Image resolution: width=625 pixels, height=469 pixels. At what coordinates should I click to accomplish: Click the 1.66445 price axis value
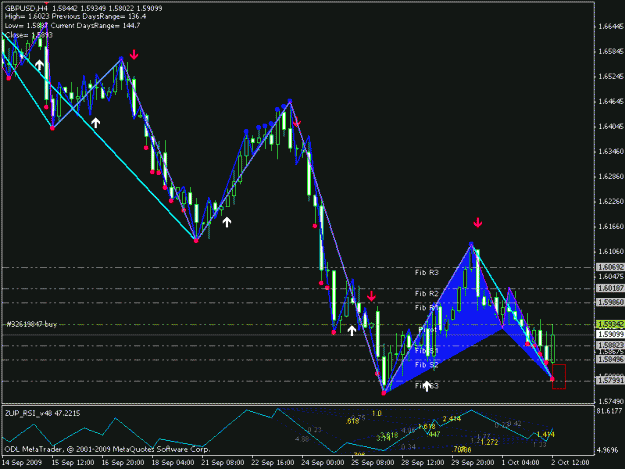tap(611, 27)
